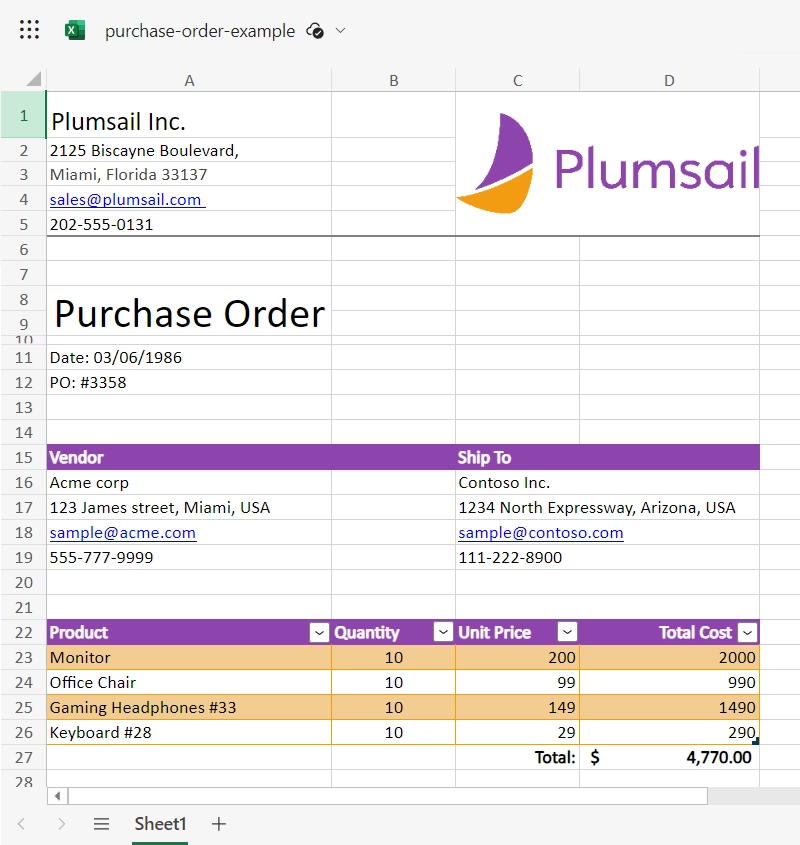The image size is (800, 845).
Task: Select row 22 header
Action: (x=23, y=632)
